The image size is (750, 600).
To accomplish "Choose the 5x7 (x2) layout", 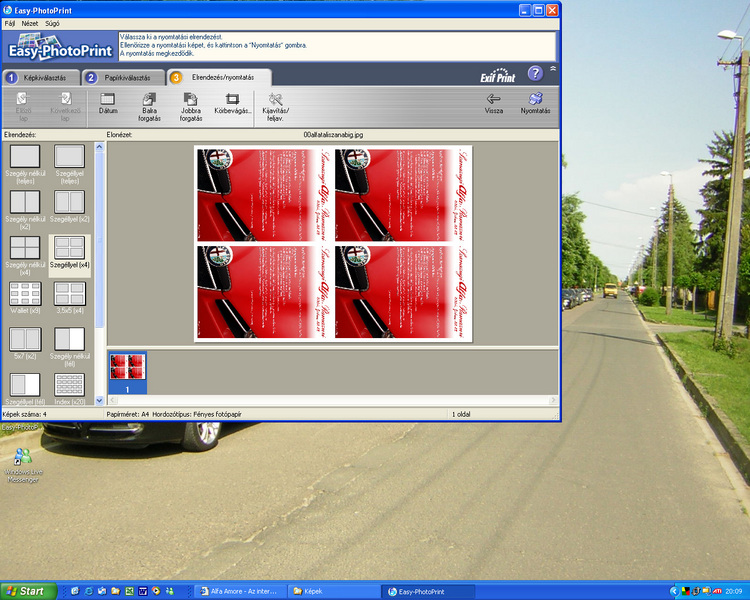I will (x=25, y=343).
